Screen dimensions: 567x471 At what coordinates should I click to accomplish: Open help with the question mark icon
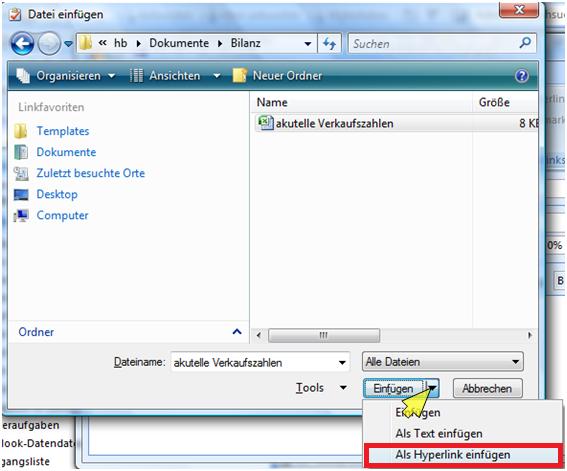coord(522,76)
